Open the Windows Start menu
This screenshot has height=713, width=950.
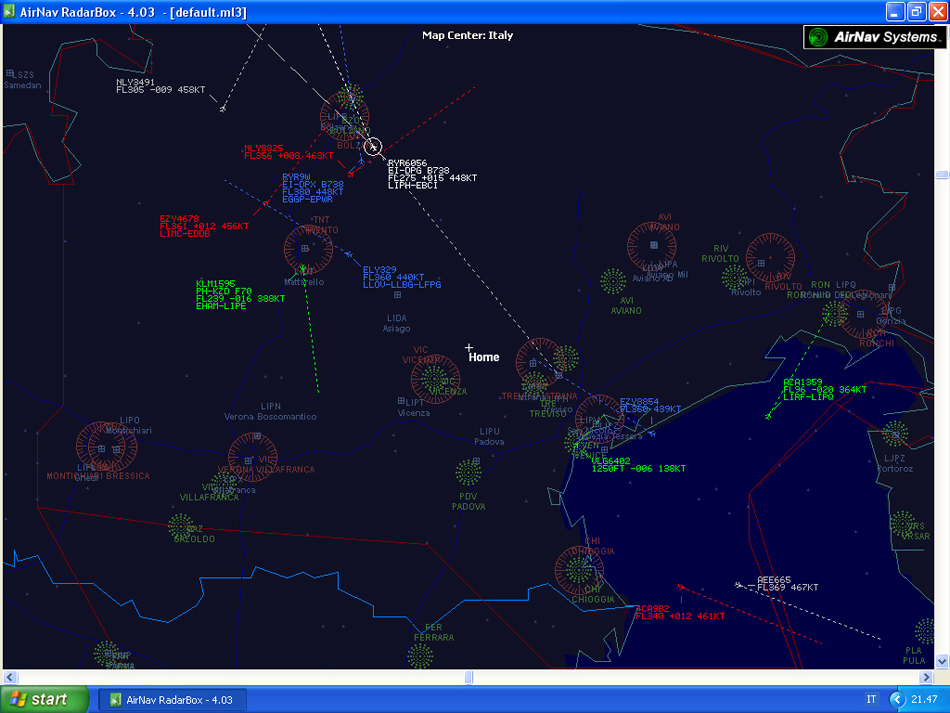[45, 700]
